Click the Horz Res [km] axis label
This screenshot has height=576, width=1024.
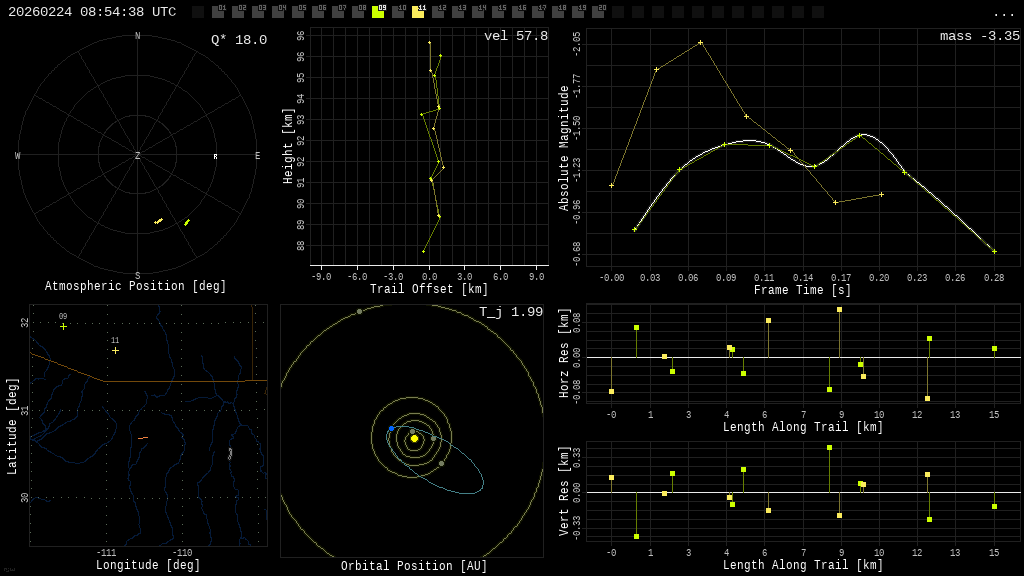click(564, 353)
